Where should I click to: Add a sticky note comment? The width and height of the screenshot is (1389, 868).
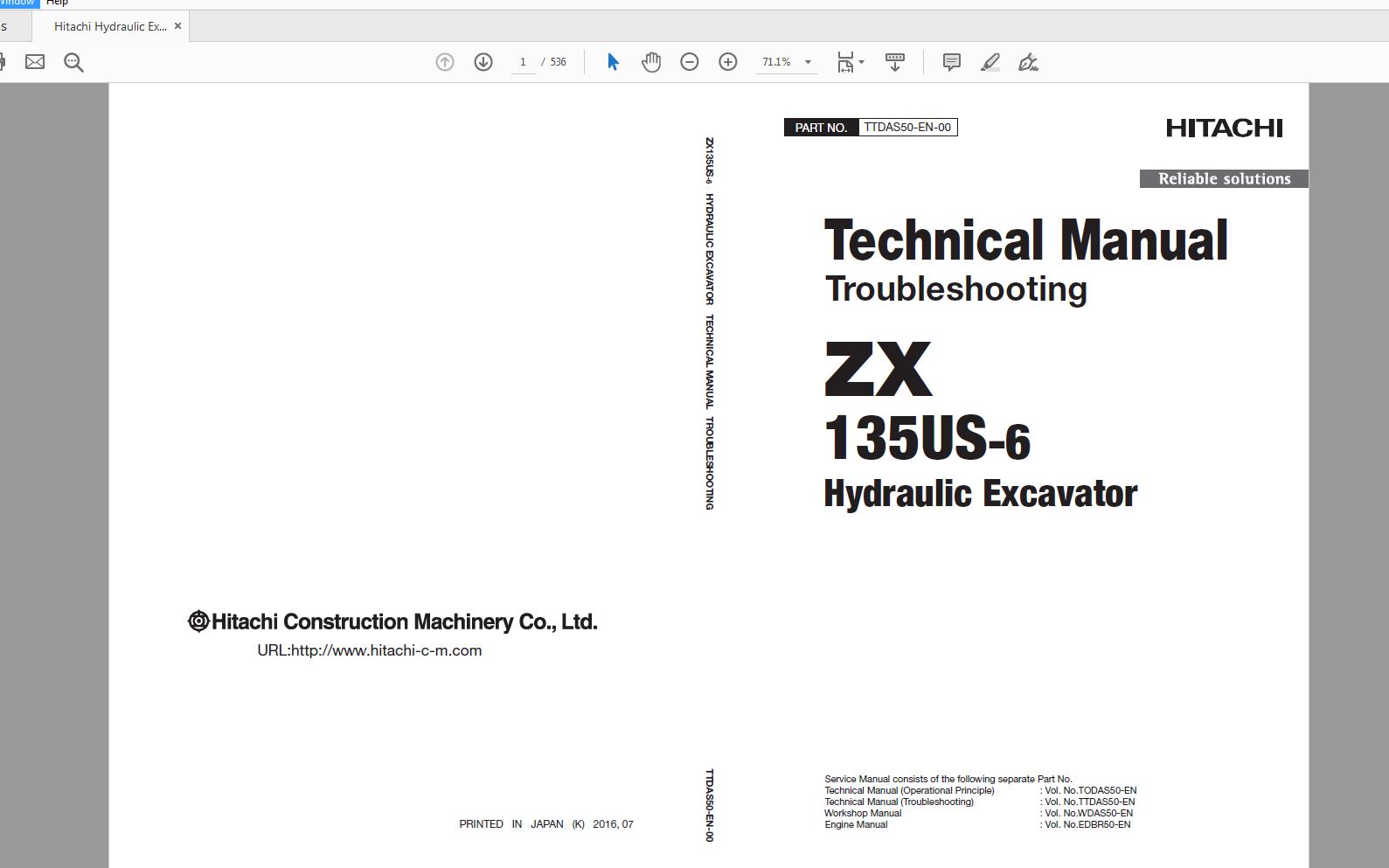[x=952, y=62]
